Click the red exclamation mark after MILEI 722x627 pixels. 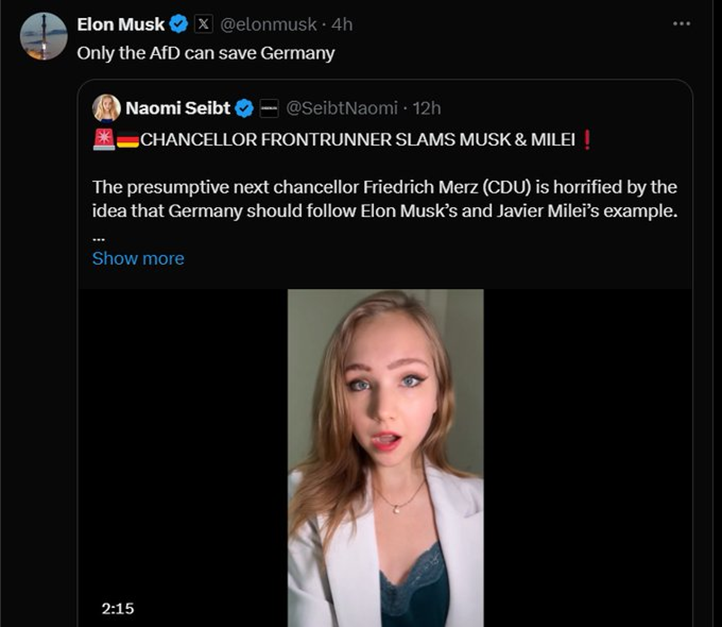(x=587, y=140)
